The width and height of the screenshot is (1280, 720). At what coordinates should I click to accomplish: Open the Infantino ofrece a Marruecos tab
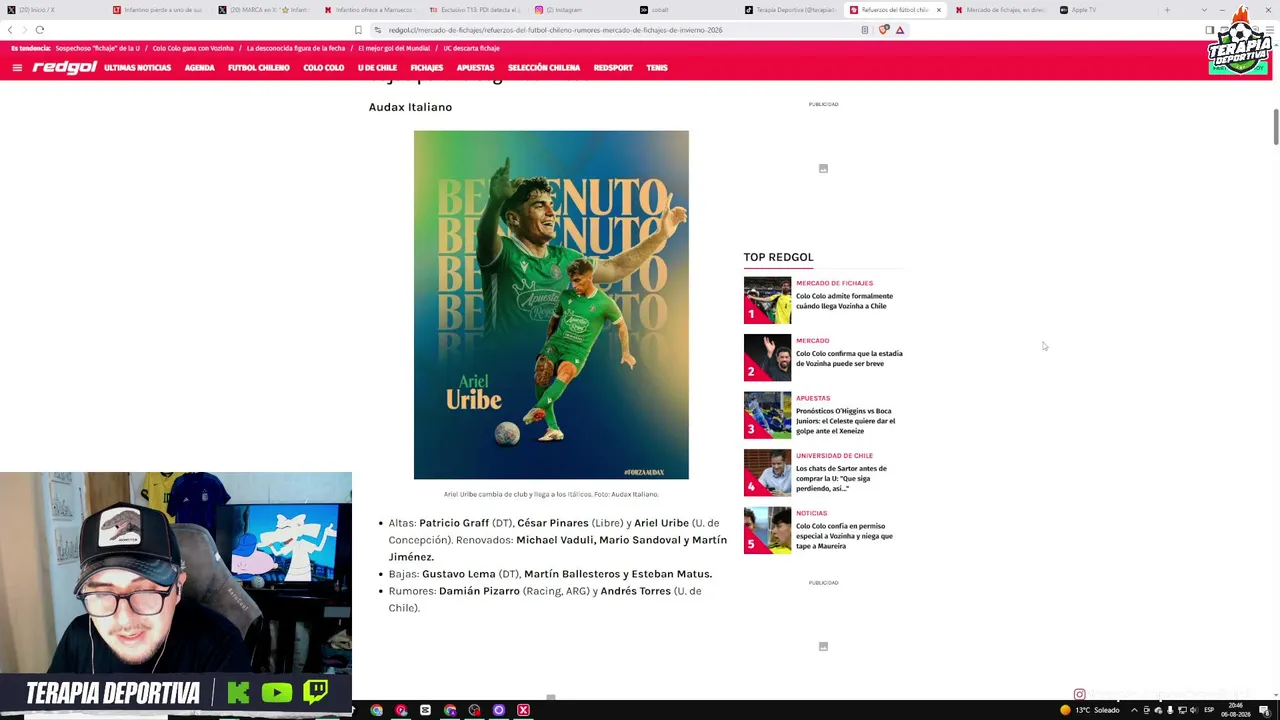click(369, 10)
